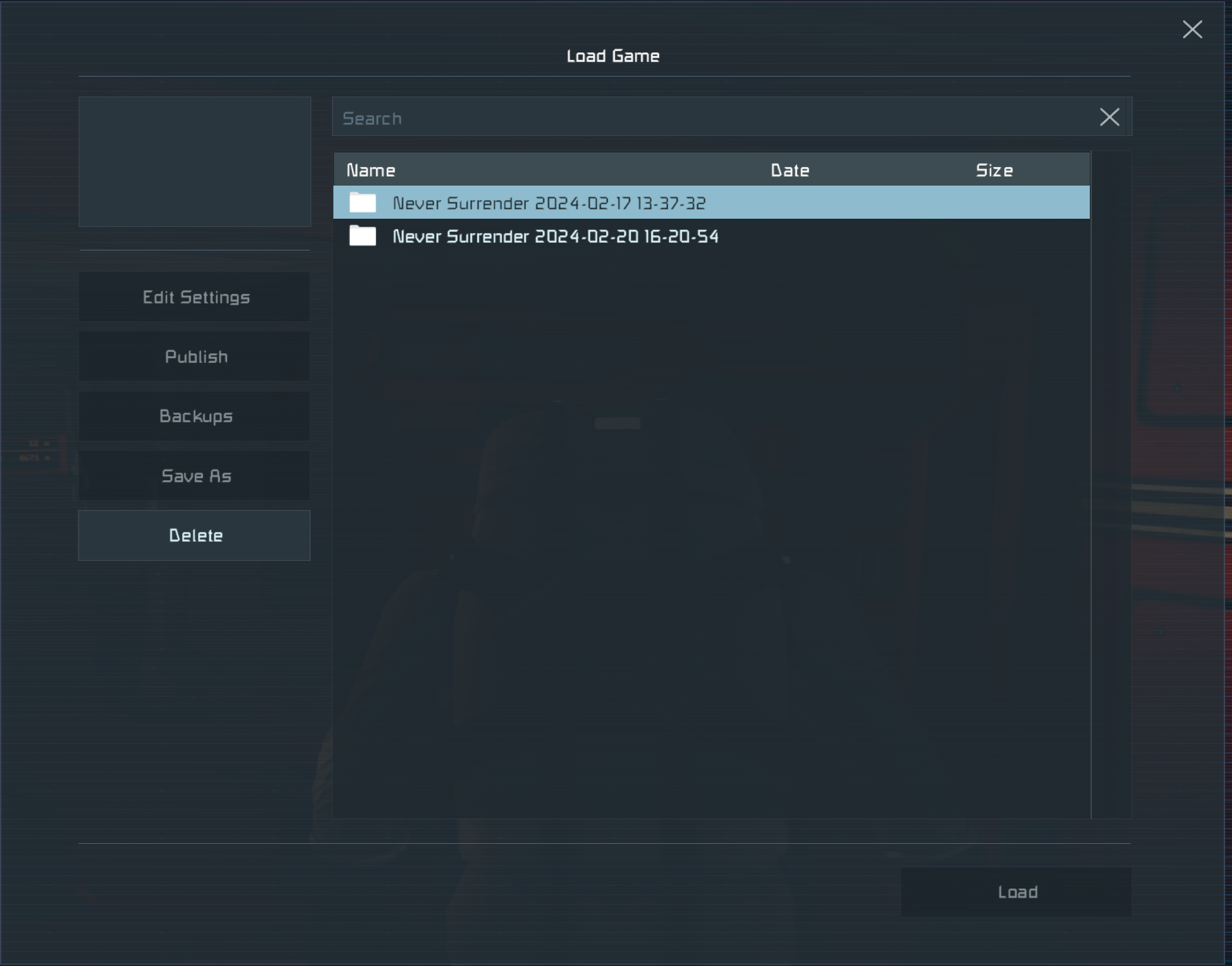Clear the search field with X icon
Image resolution: width=1232 pixels, height=966 pixels.
point(1109,117)
